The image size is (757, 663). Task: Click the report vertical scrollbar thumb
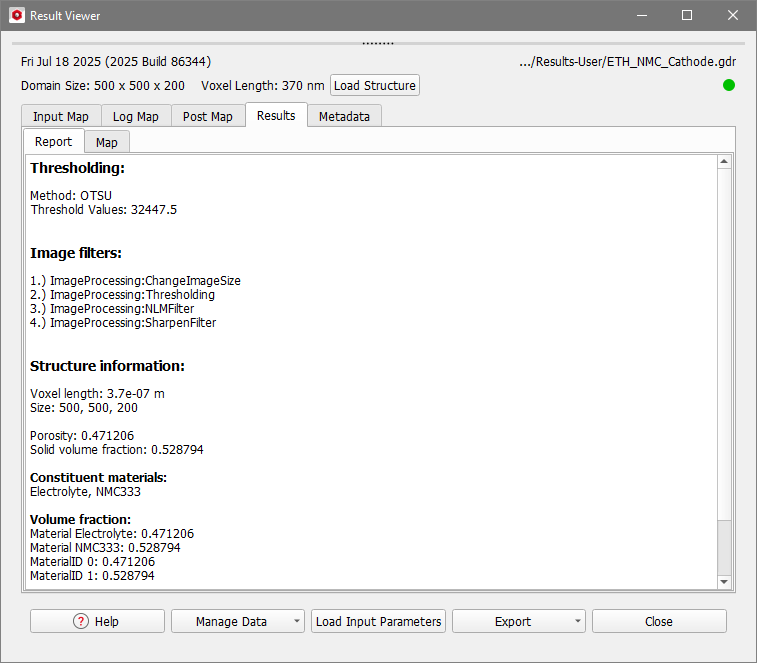click(x=725, y=545)
